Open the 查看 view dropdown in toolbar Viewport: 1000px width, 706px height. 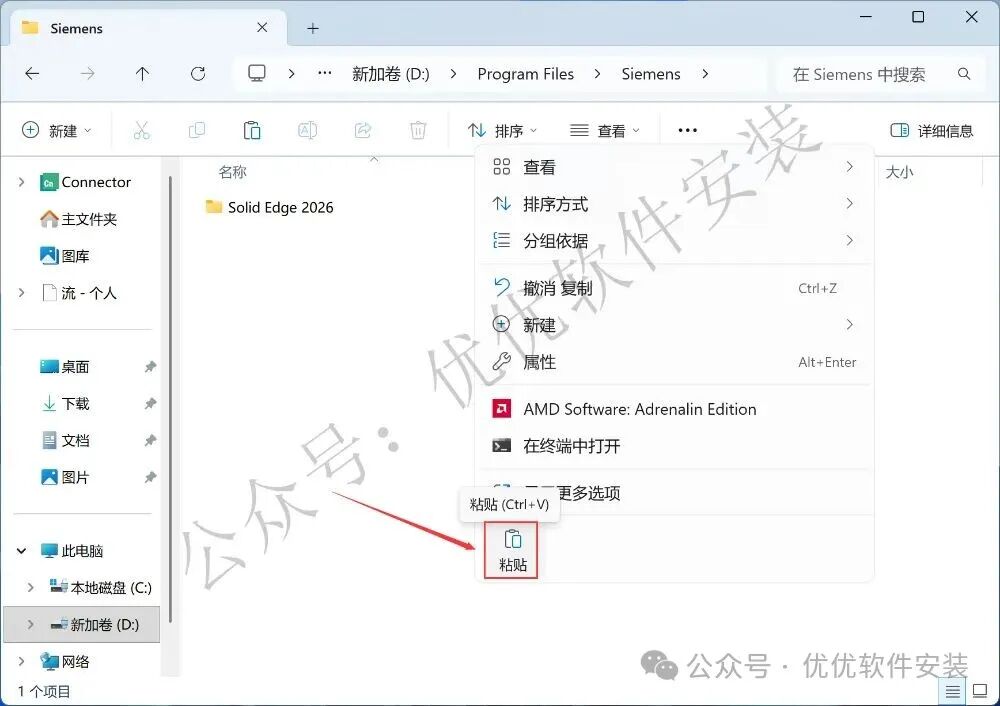[605, 131]
